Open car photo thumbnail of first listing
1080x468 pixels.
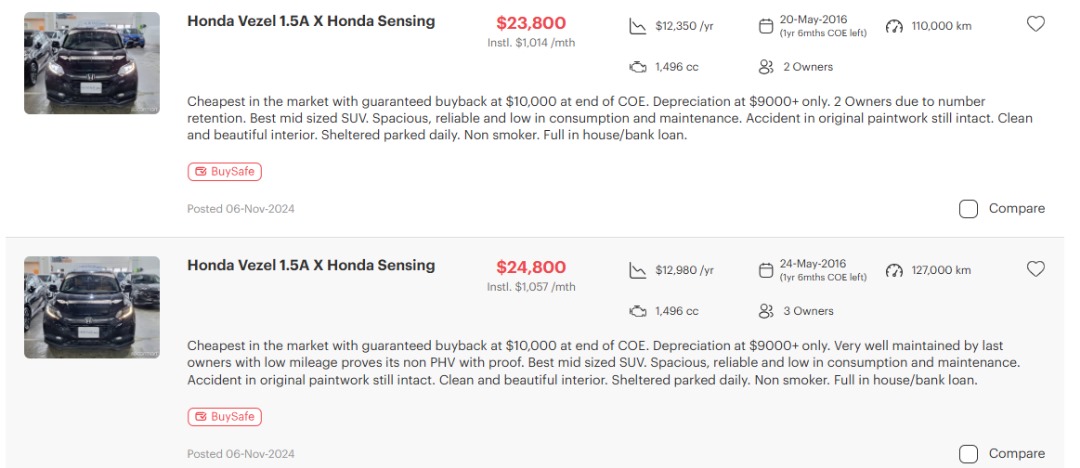tap(92, 63)
